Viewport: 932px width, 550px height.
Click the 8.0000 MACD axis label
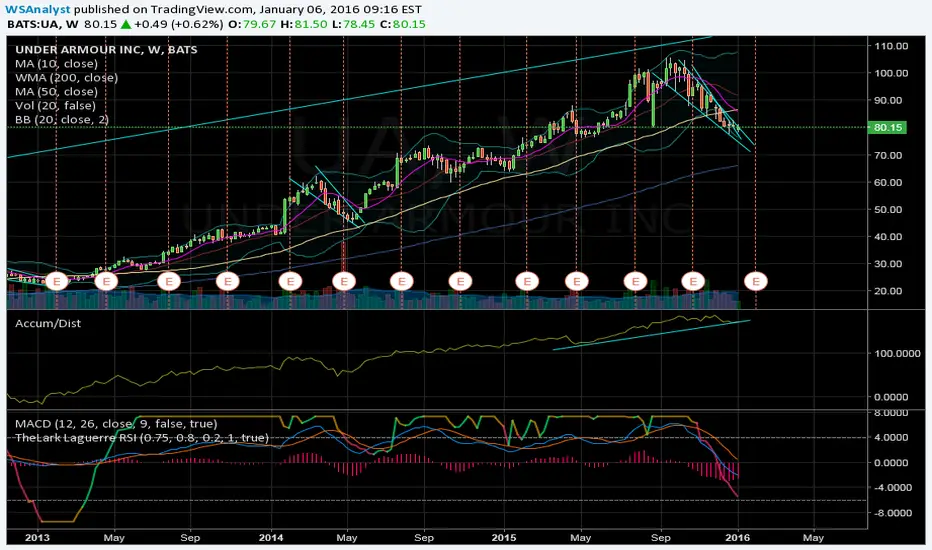pos(890,413)
